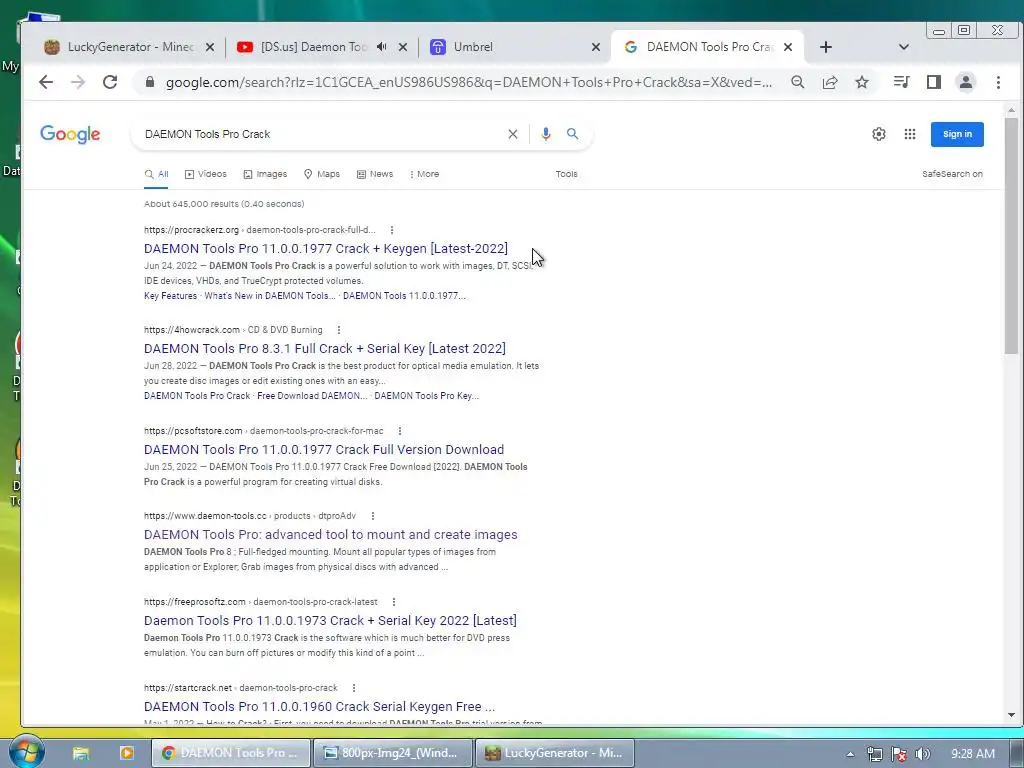Viewport: 1024px width, 768px height.
Task: Click the Google logo
Action: pos(70,134)
